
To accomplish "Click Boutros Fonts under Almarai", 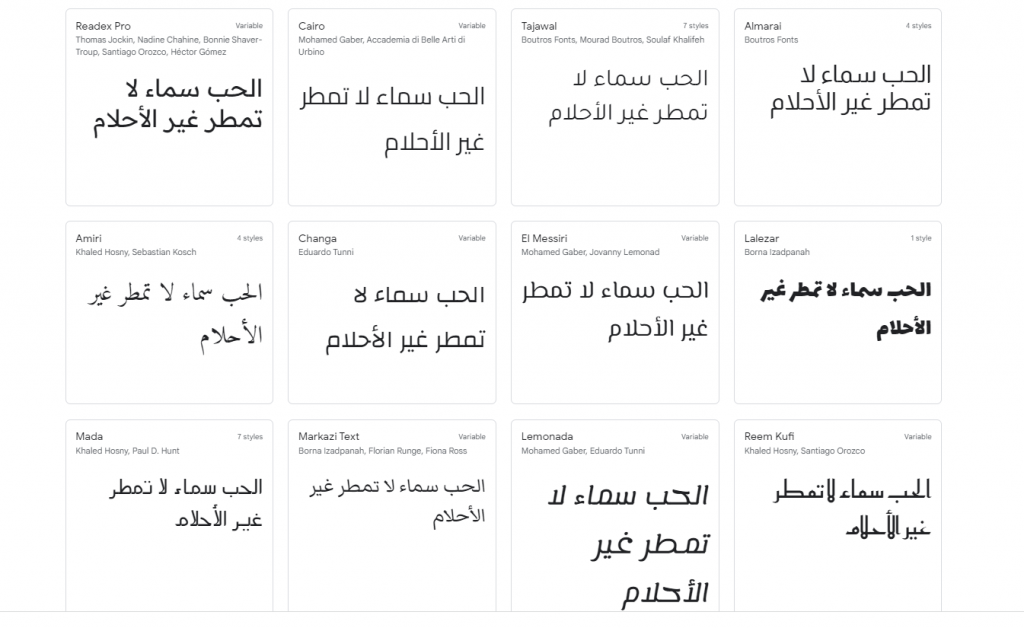I will click(x=771, y=40).
